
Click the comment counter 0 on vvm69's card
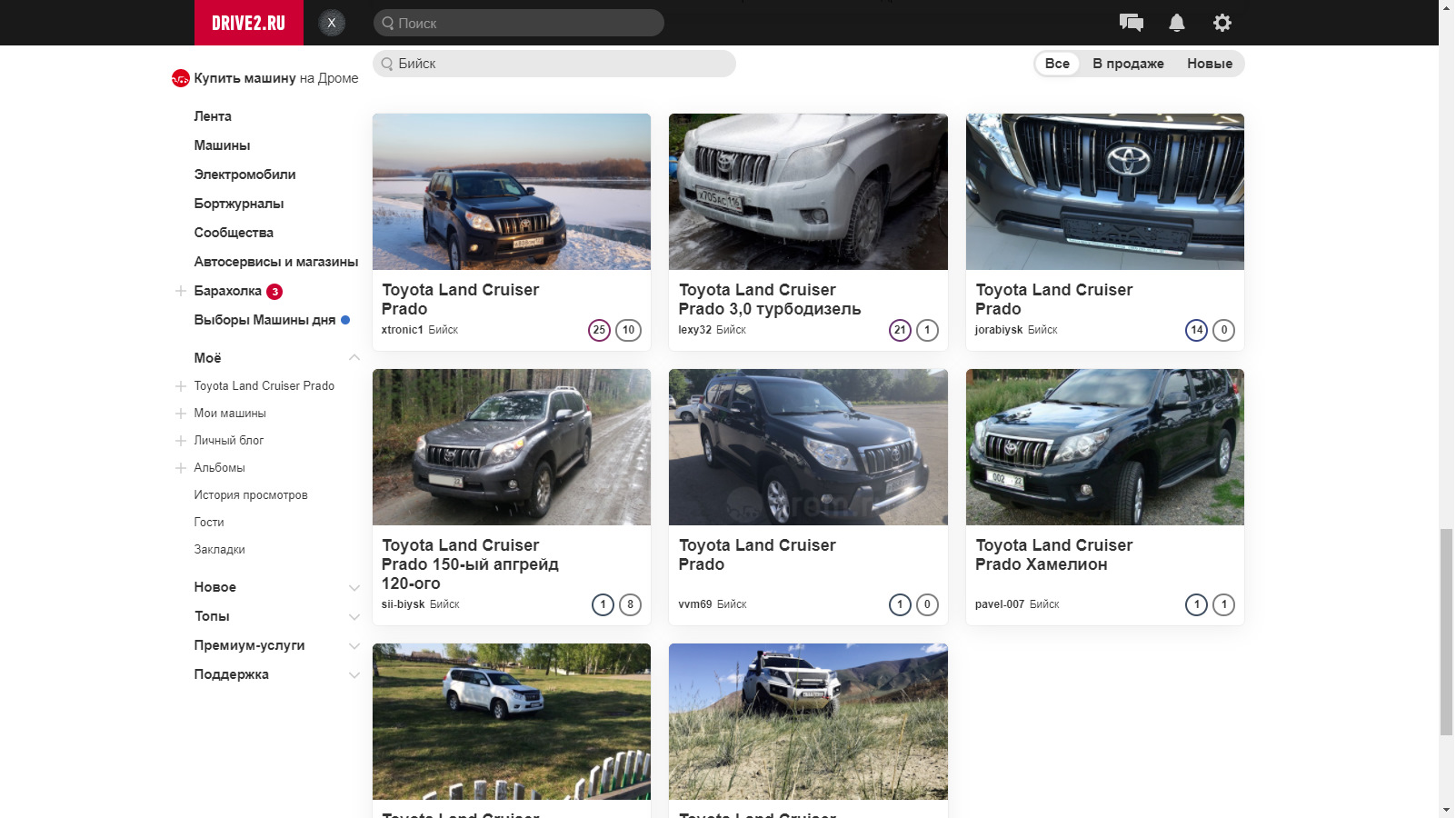[x=927, y=604]
